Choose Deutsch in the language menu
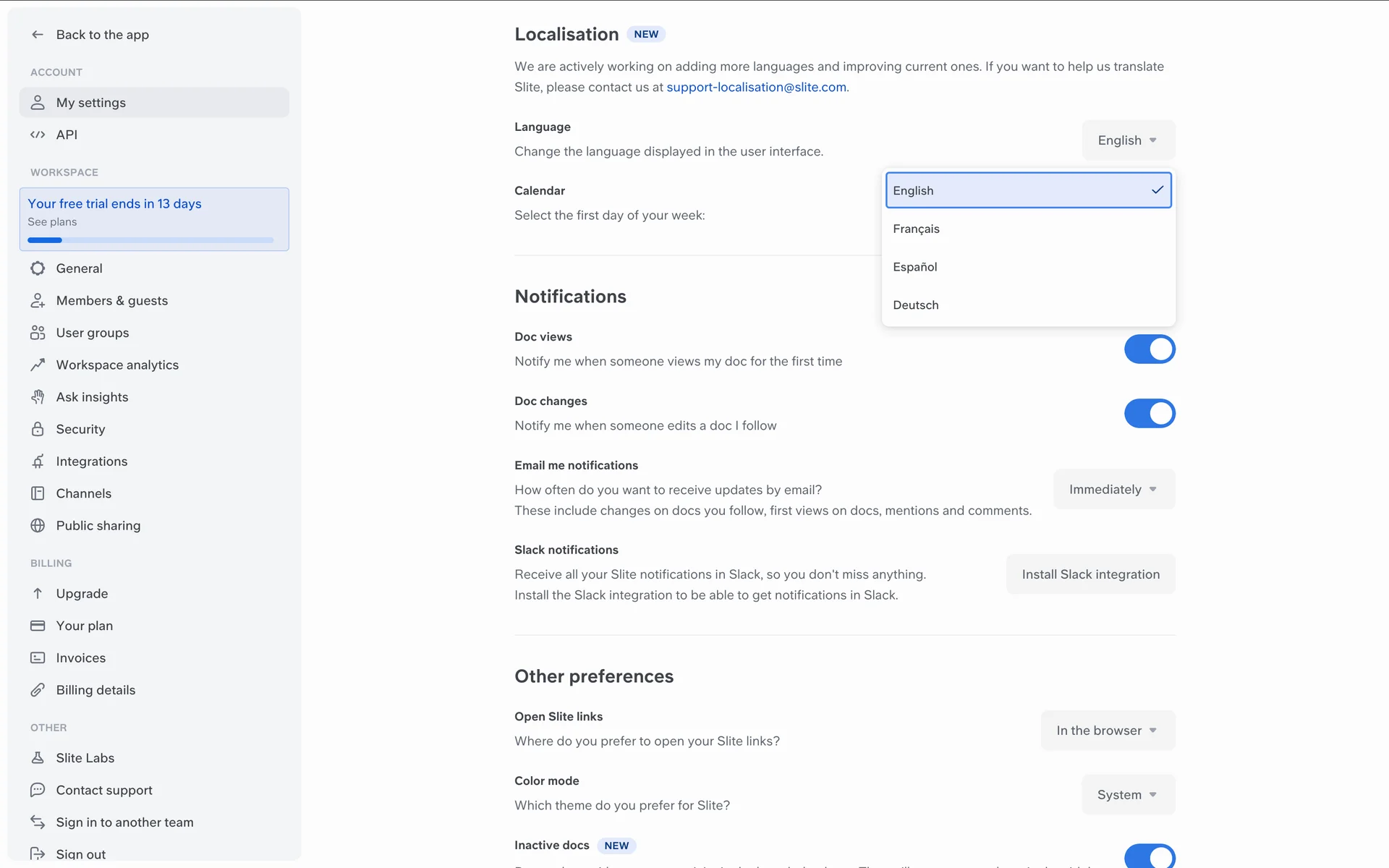The image size is (1389, 868). tap(916, 305)
